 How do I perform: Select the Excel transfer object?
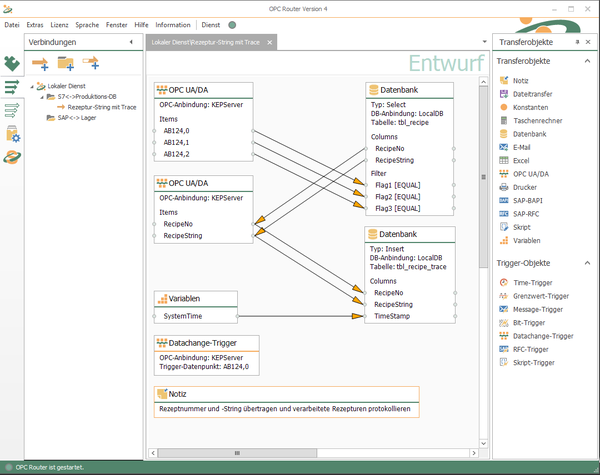point(514,160)
